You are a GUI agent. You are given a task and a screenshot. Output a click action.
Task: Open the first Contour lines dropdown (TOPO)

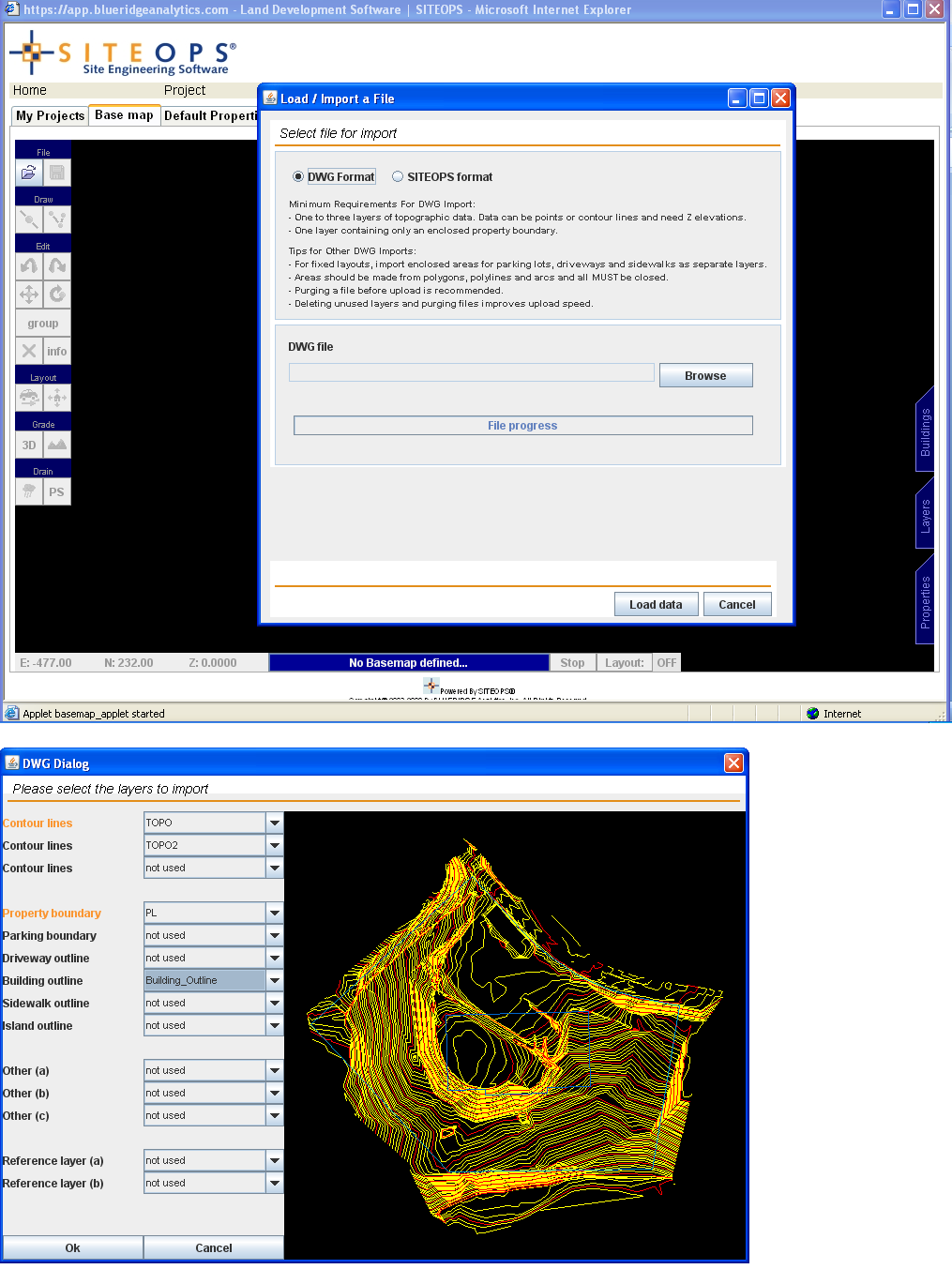click(x=275, y=823)
